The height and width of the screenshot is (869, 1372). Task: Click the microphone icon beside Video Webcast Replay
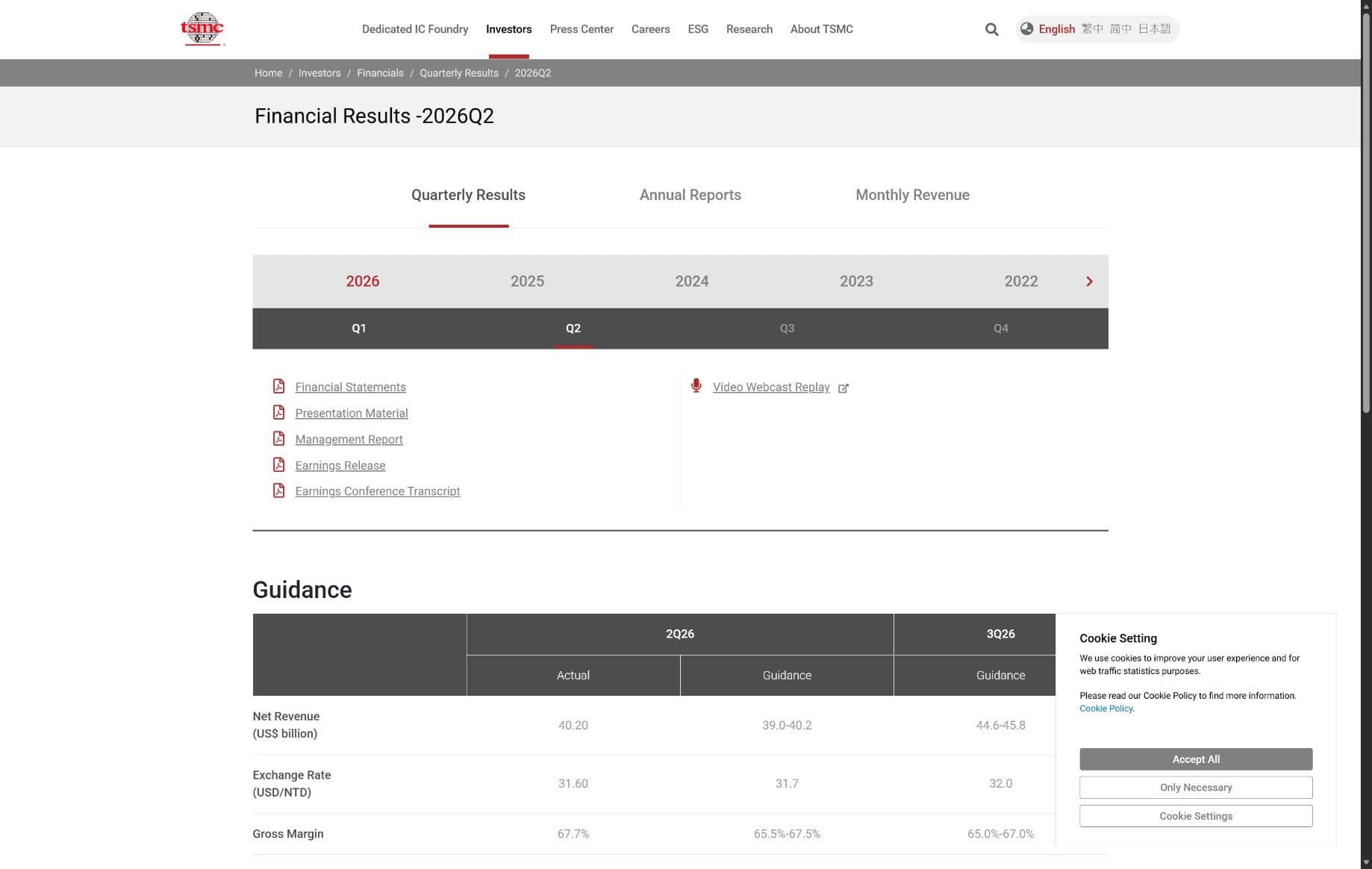pos(696,385)
